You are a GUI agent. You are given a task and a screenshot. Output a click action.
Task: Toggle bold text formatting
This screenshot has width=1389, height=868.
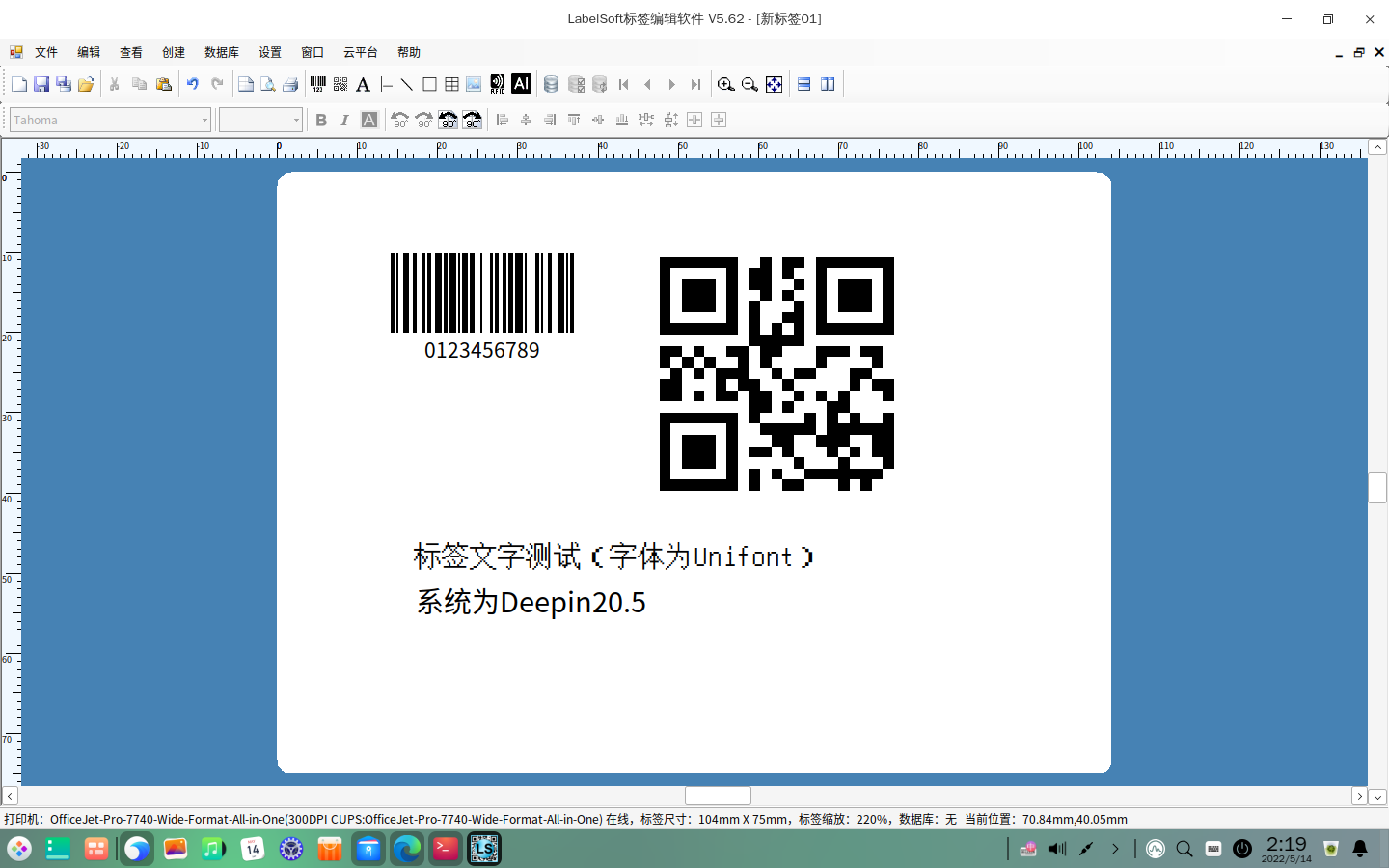(321, 120)
